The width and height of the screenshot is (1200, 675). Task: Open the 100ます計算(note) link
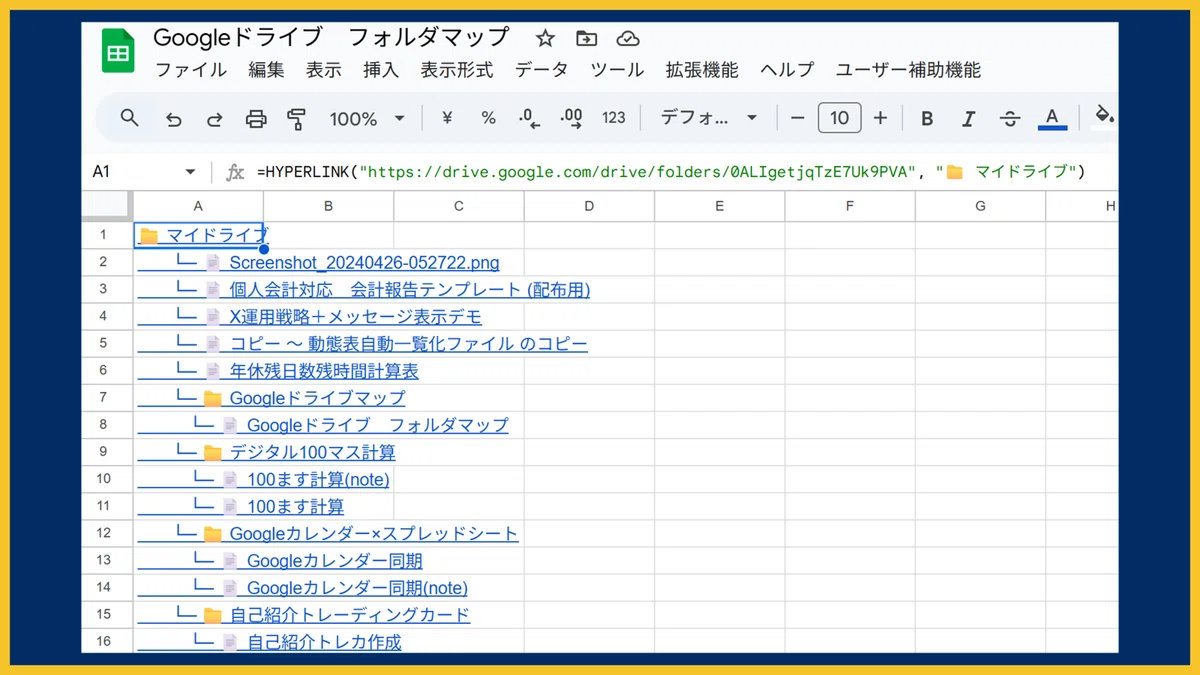tap(318, 479)
